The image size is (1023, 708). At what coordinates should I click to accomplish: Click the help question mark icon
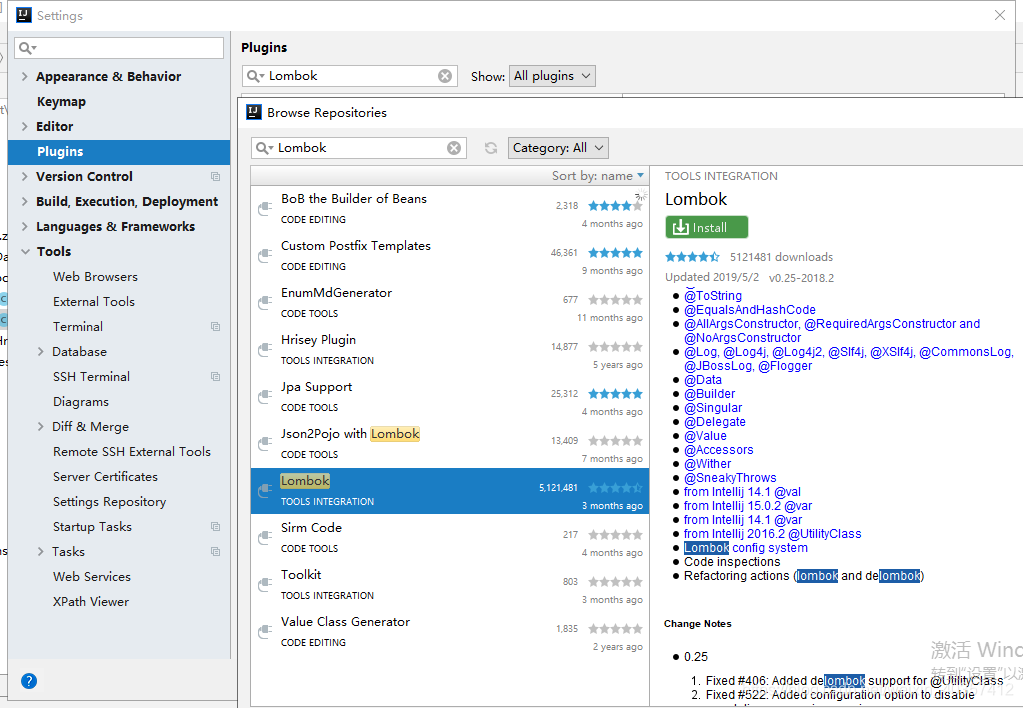pyautogui.click(x=29, y=681)
